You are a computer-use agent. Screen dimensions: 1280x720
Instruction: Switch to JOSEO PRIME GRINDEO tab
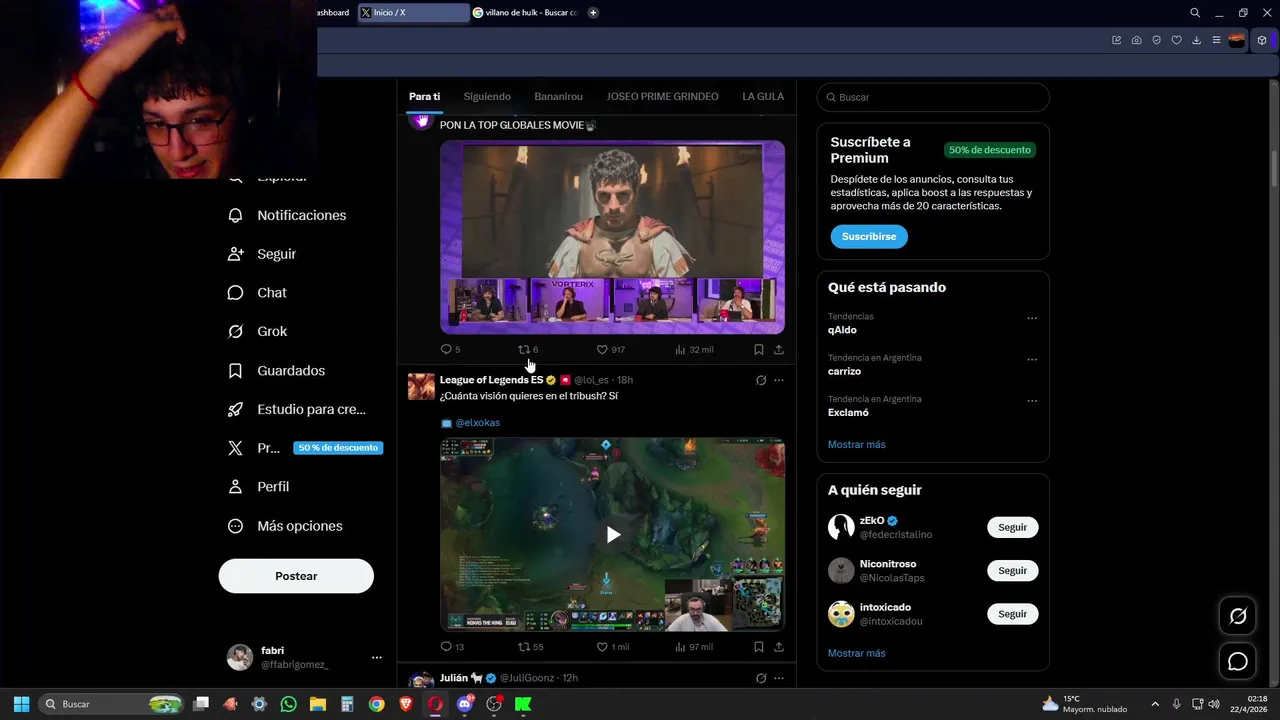click(x=662, y=97)
